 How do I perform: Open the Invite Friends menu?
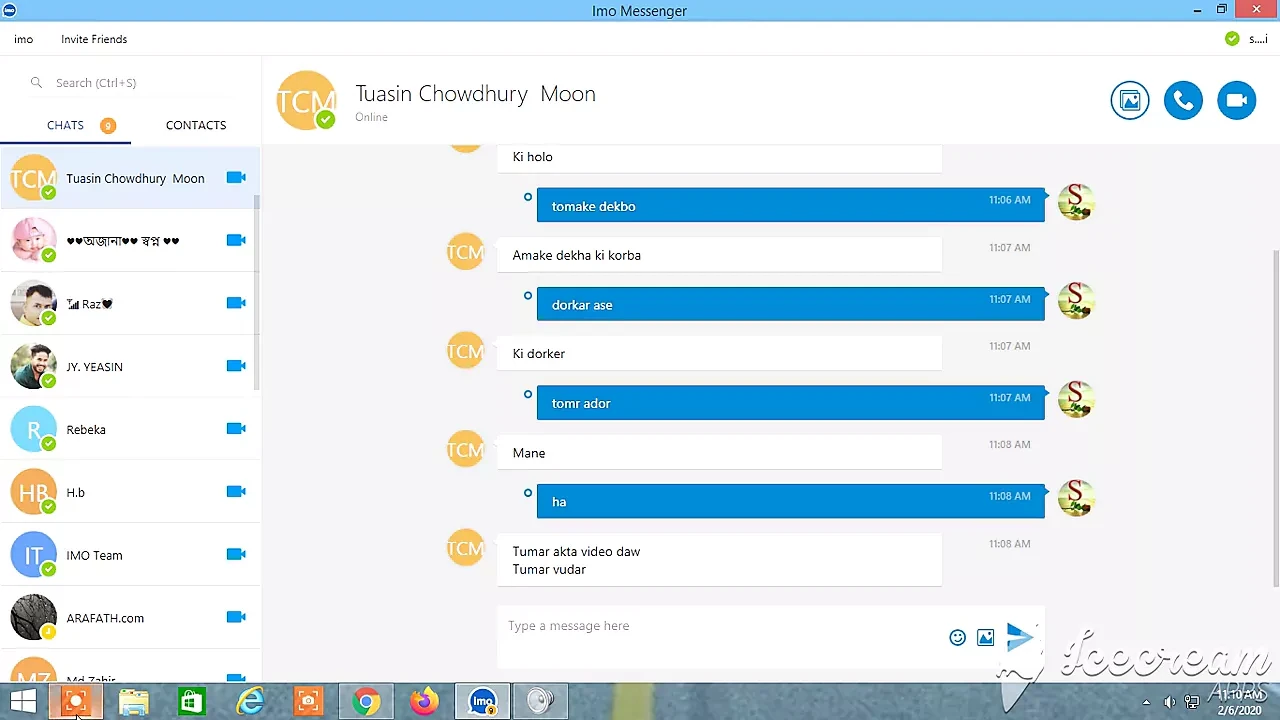tap(94, 39)
